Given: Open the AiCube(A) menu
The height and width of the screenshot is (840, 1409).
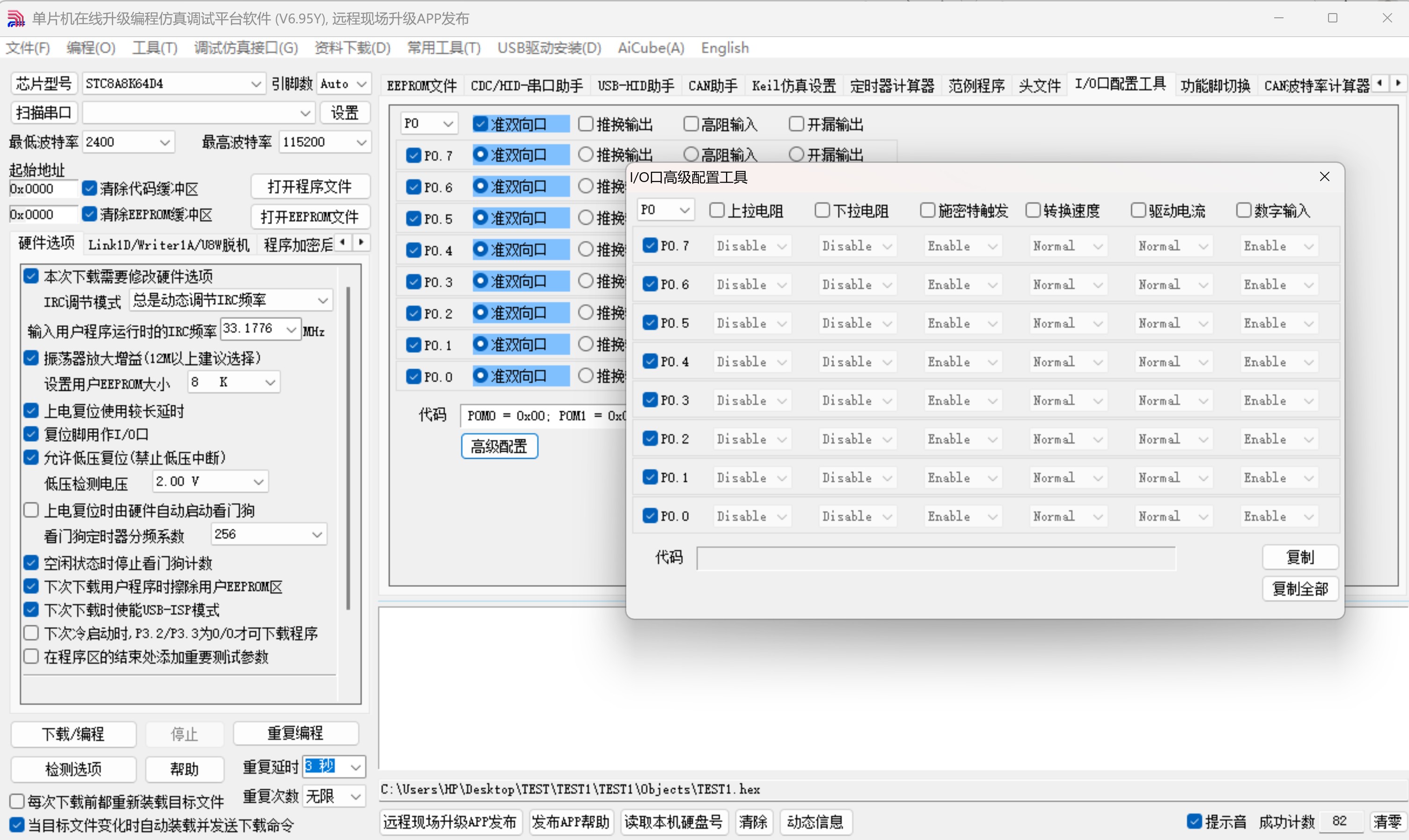Looking at the screenshot, I should (651, 48).
